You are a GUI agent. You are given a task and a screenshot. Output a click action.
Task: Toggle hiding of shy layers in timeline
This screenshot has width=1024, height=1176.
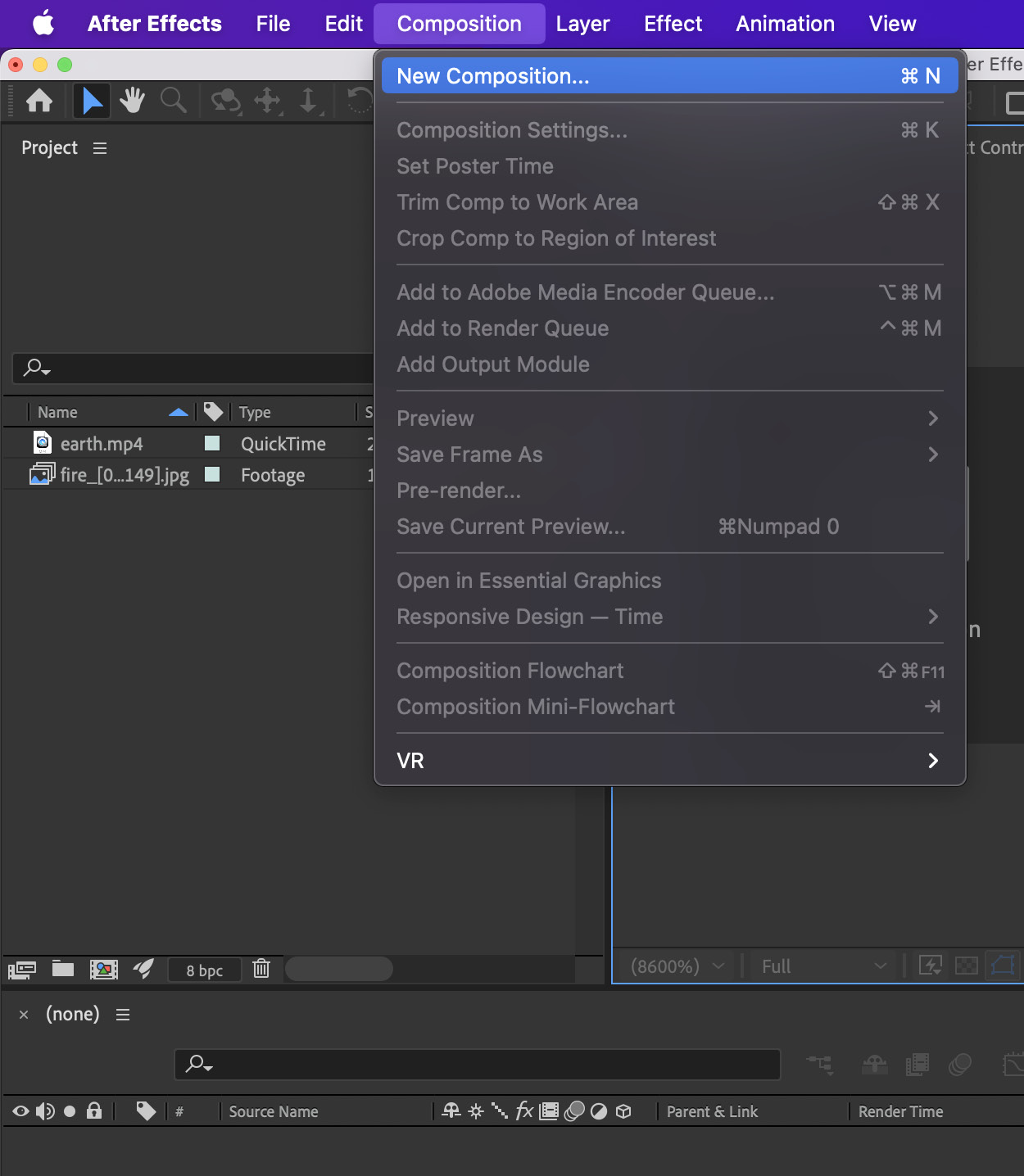click(875, 1065)
